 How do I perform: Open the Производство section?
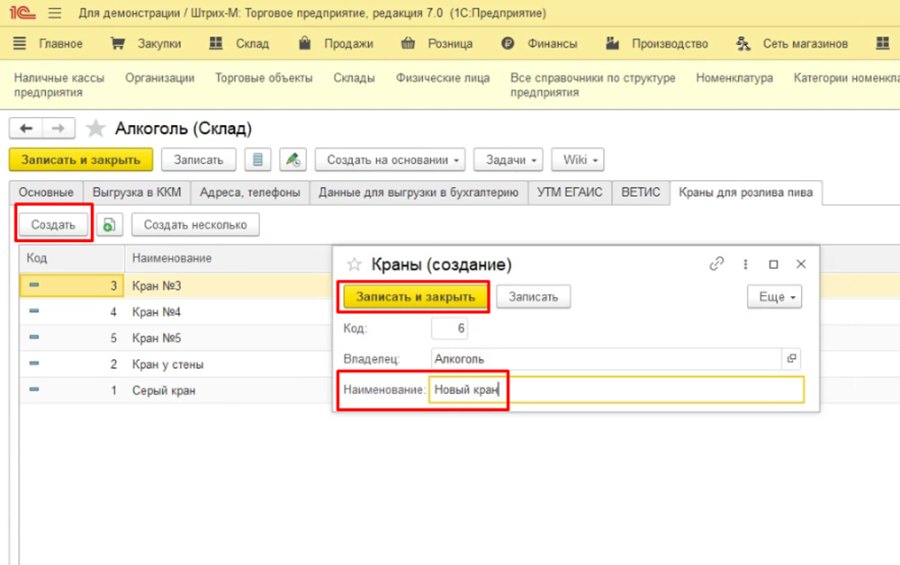tap(657, 44)
